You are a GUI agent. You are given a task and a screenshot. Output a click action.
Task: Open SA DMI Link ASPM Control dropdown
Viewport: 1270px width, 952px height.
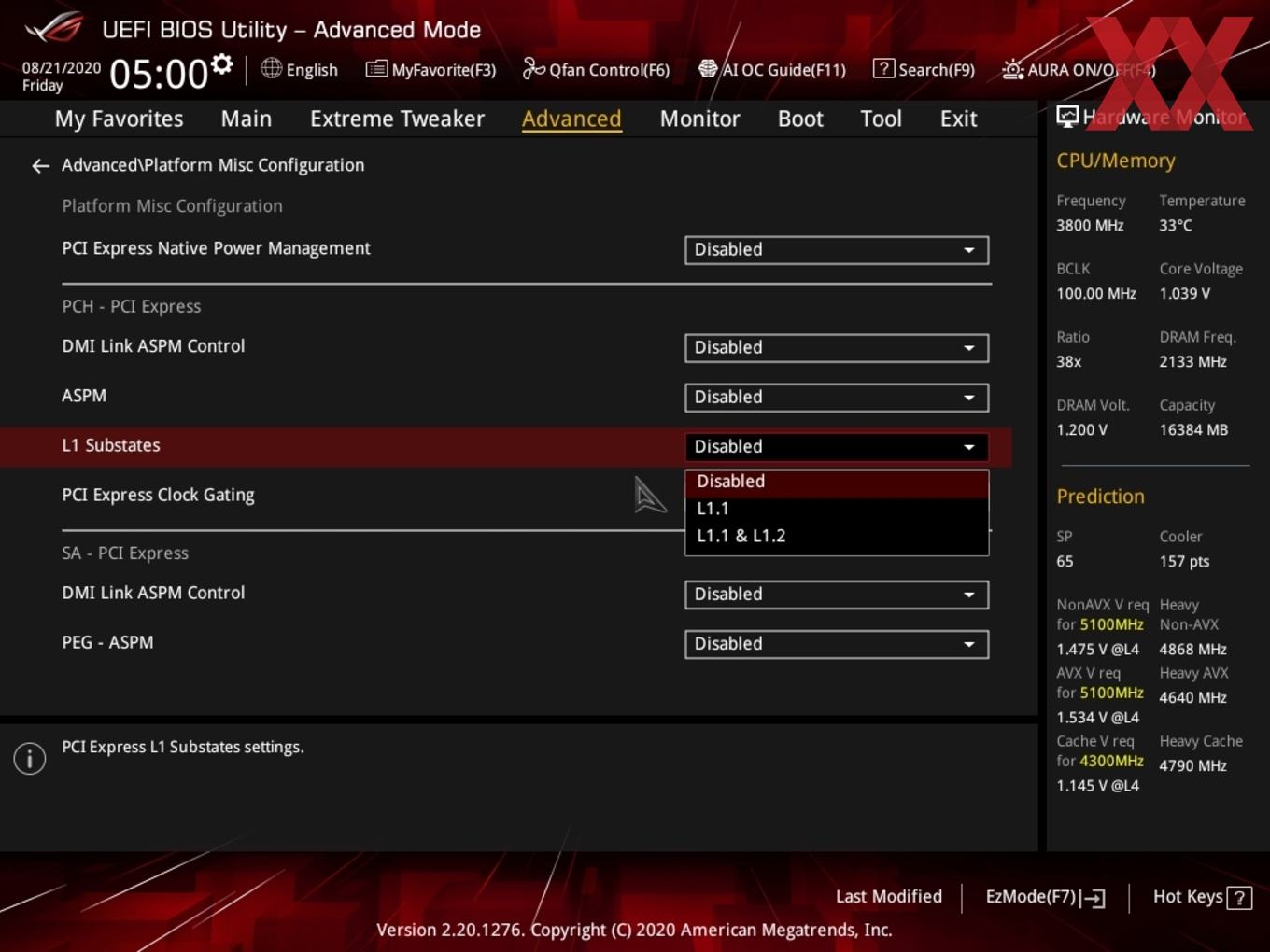tap(837, 595)
